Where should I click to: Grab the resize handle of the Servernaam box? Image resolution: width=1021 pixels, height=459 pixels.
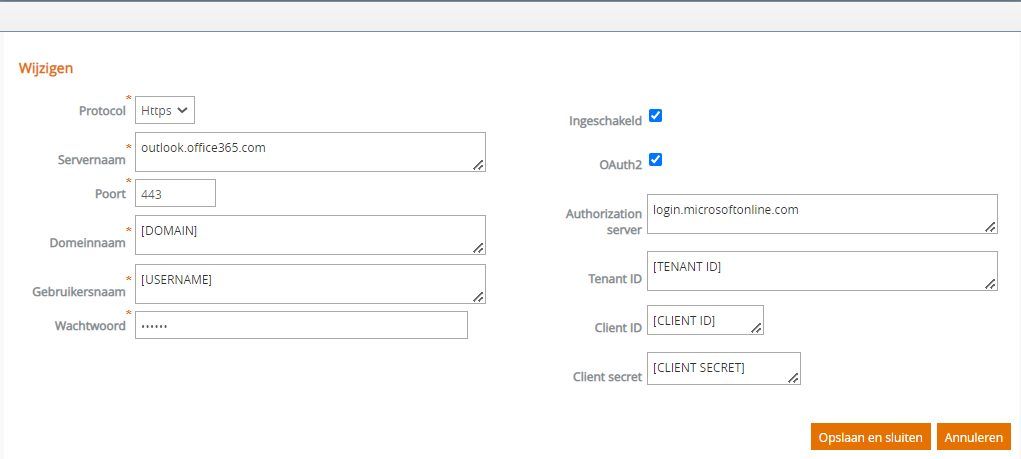click(478, 165)
